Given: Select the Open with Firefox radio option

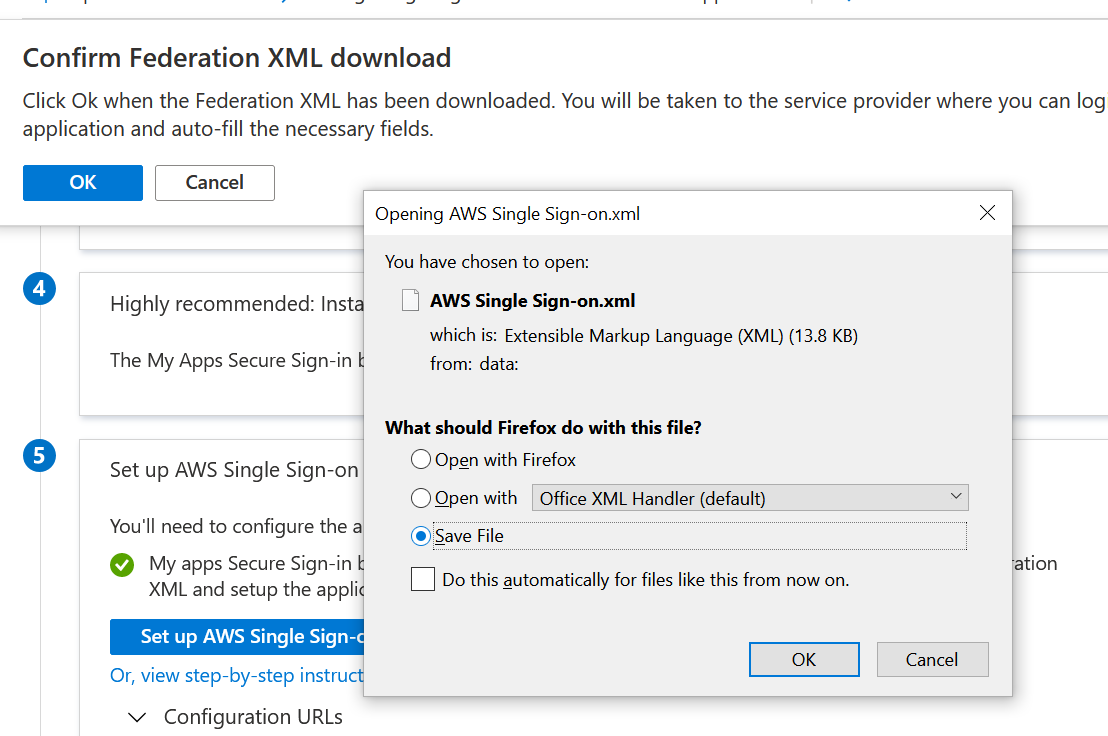Looking at the screenshot, I should (420, 460).
